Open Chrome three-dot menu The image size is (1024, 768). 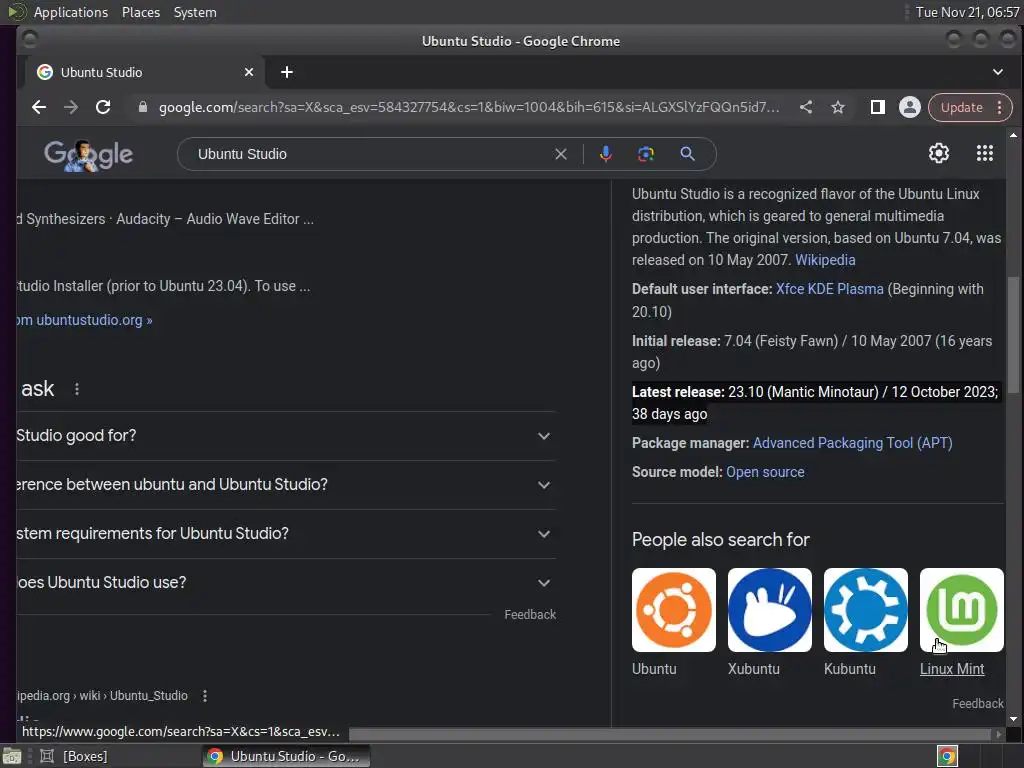[1000, 107]
